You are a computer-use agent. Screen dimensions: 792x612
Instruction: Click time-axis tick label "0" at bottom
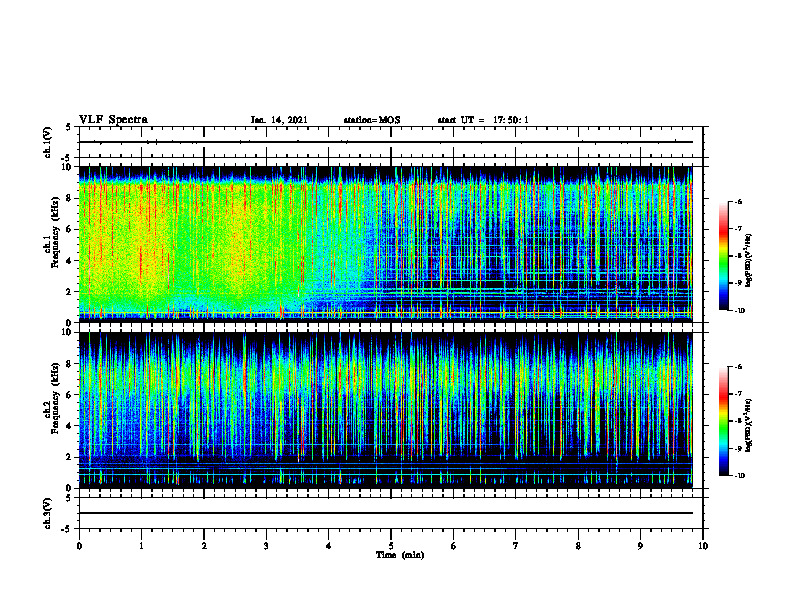(x=79, y=546)
